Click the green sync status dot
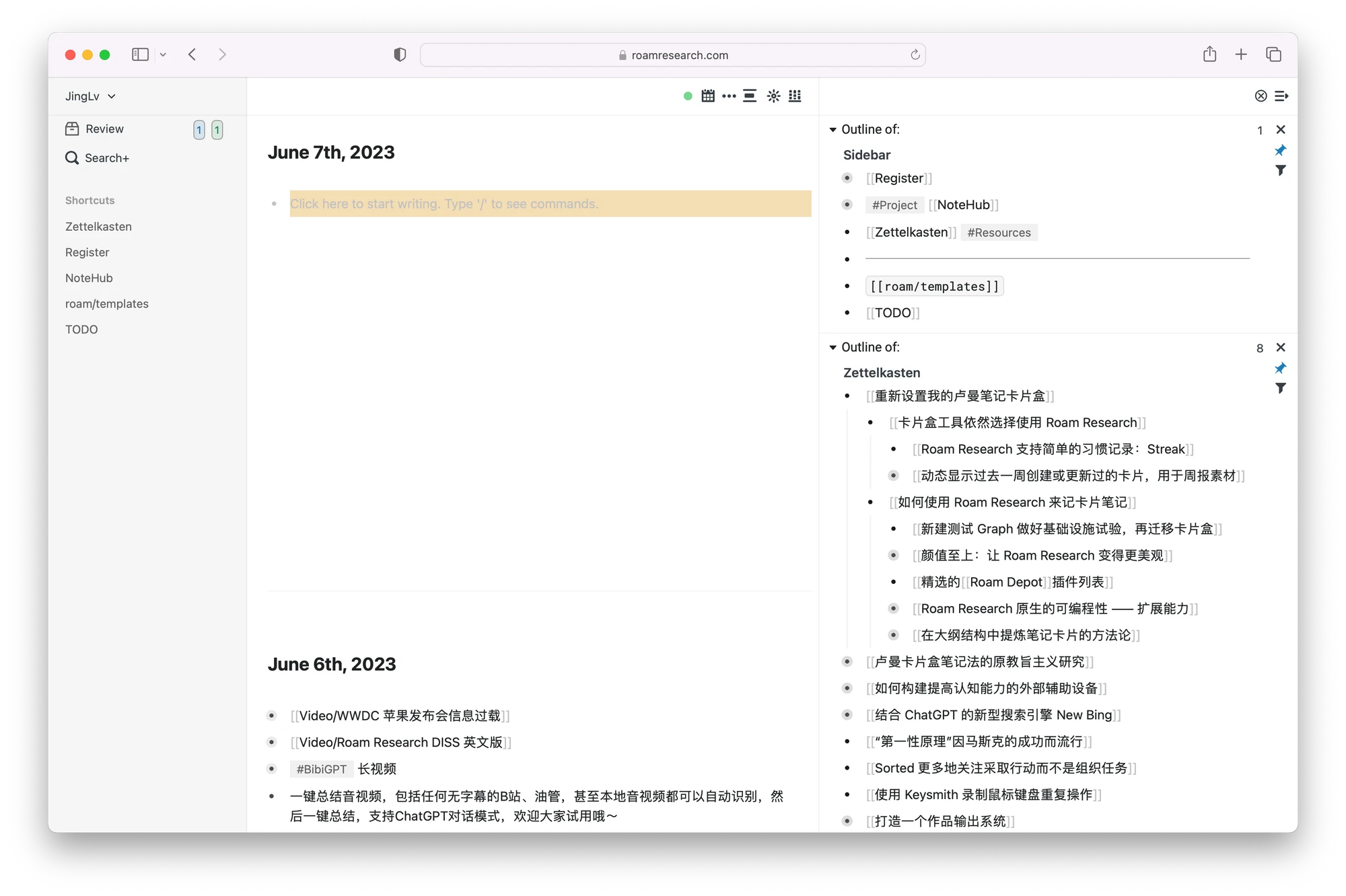The height and width of the screenshot is (896, 1346). tap(688, 96)
